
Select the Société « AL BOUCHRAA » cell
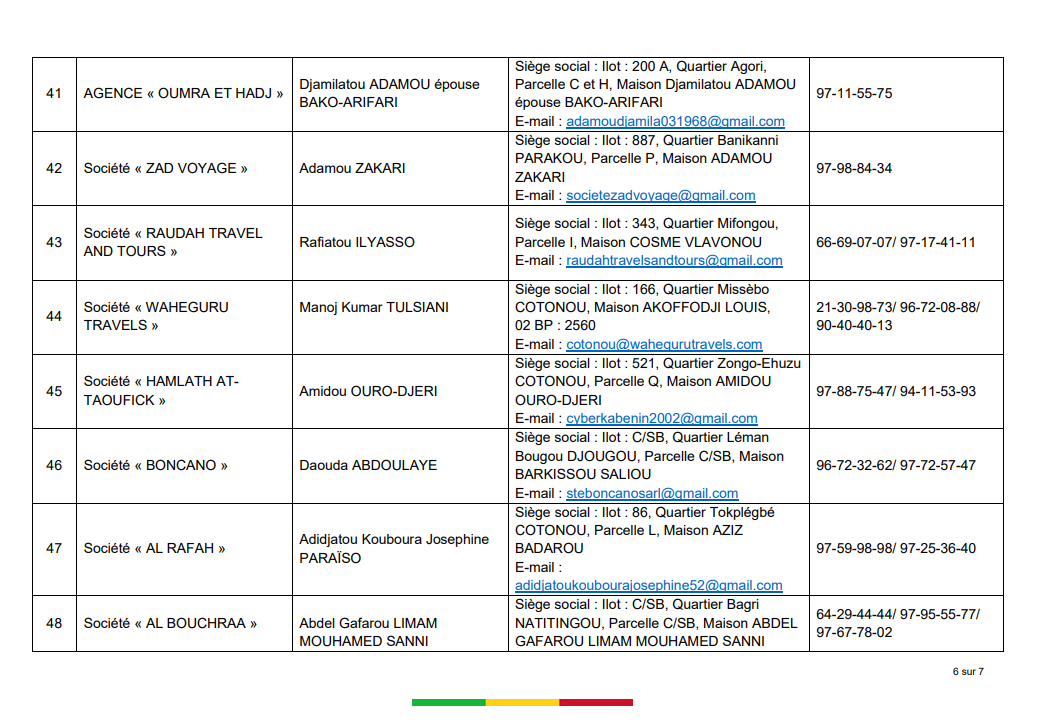click(x=170, y=623)
